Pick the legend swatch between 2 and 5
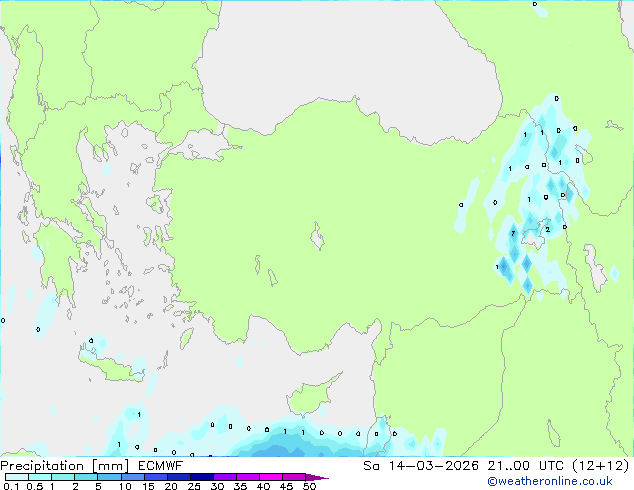The width and height of the screenshot is (634, 490). [x=86, y=477]
